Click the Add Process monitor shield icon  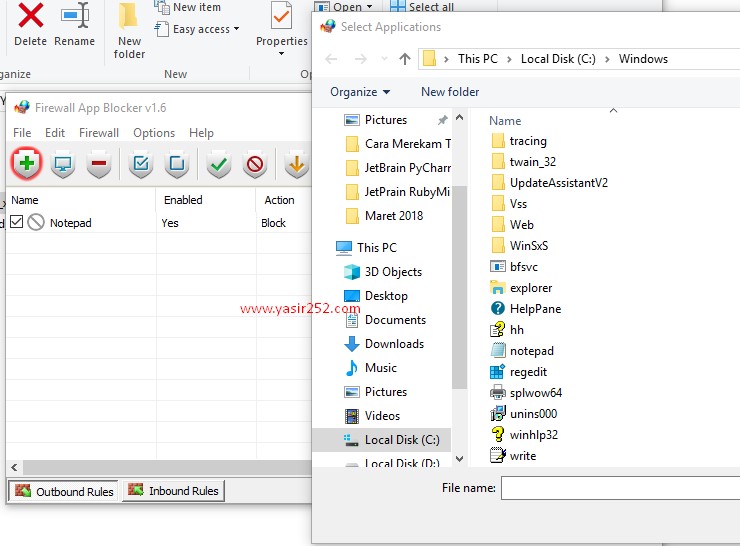coord(63,164)
